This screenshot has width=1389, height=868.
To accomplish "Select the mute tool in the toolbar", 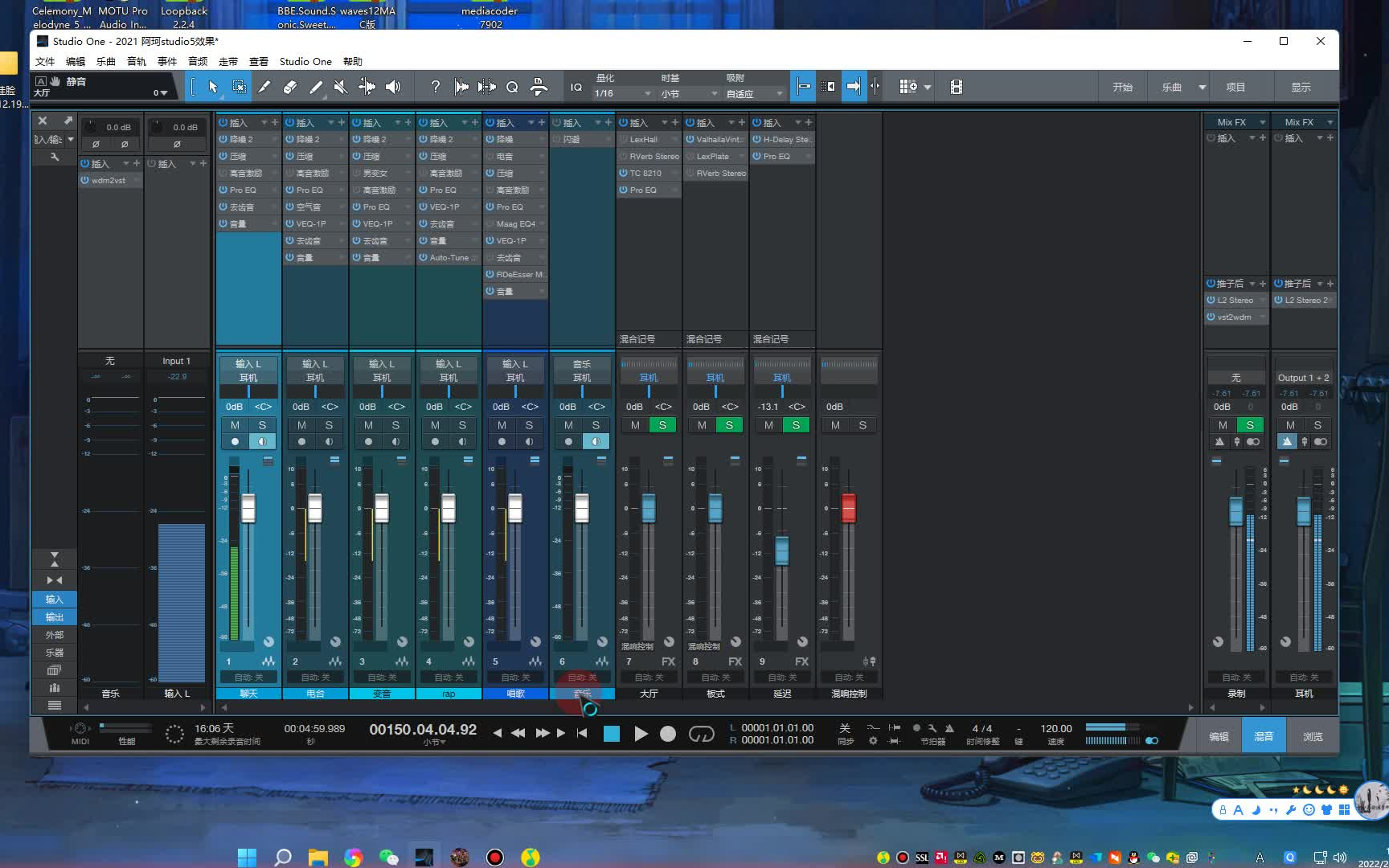I will pyautogui.click(x=341, y=87).
